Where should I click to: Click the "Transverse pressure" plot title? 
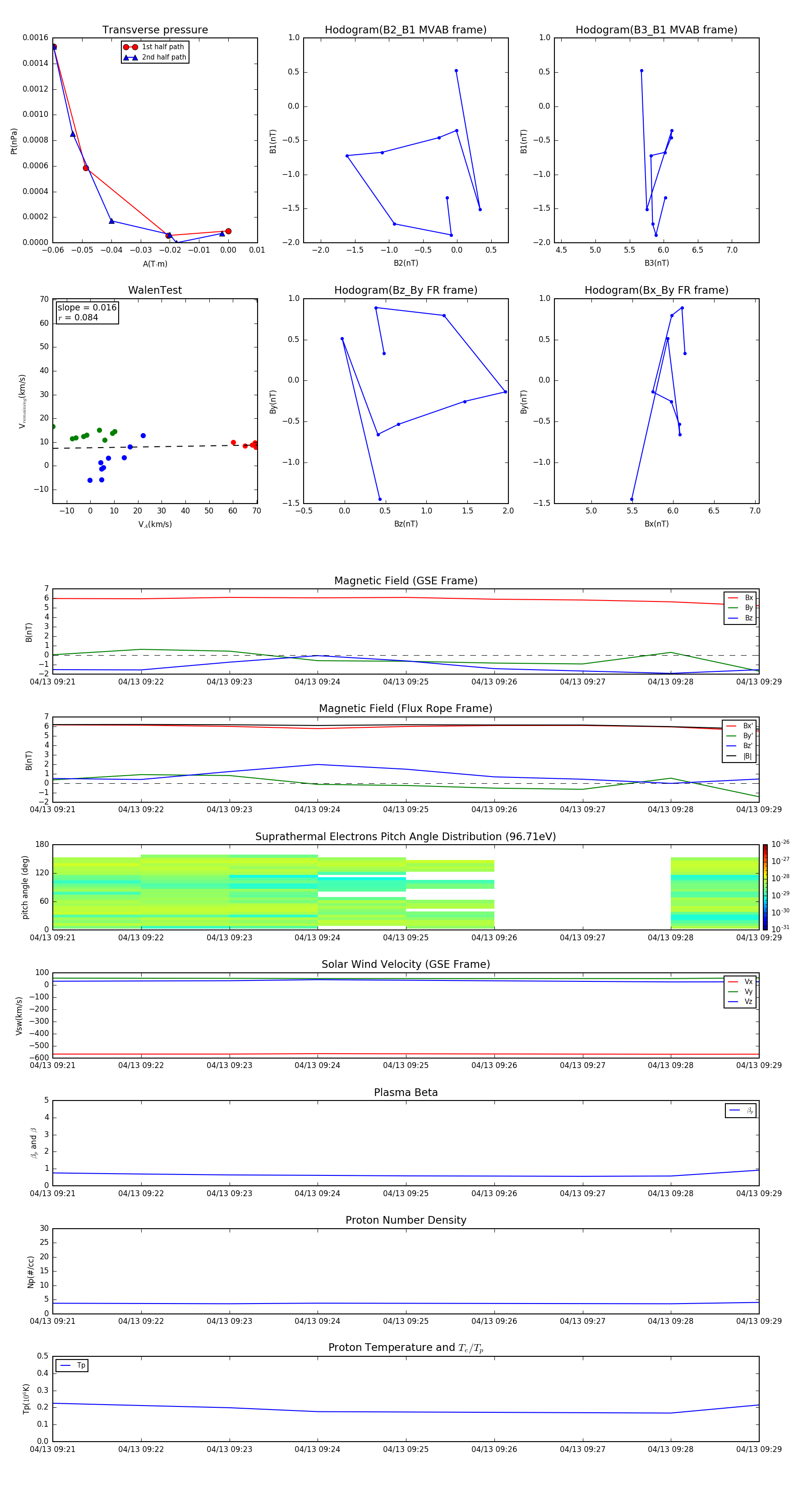coord(155,30)
